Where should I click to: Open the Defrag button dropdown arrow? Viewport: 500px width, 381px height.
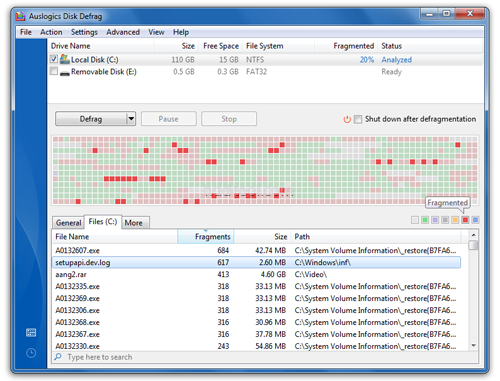point(131,119)
